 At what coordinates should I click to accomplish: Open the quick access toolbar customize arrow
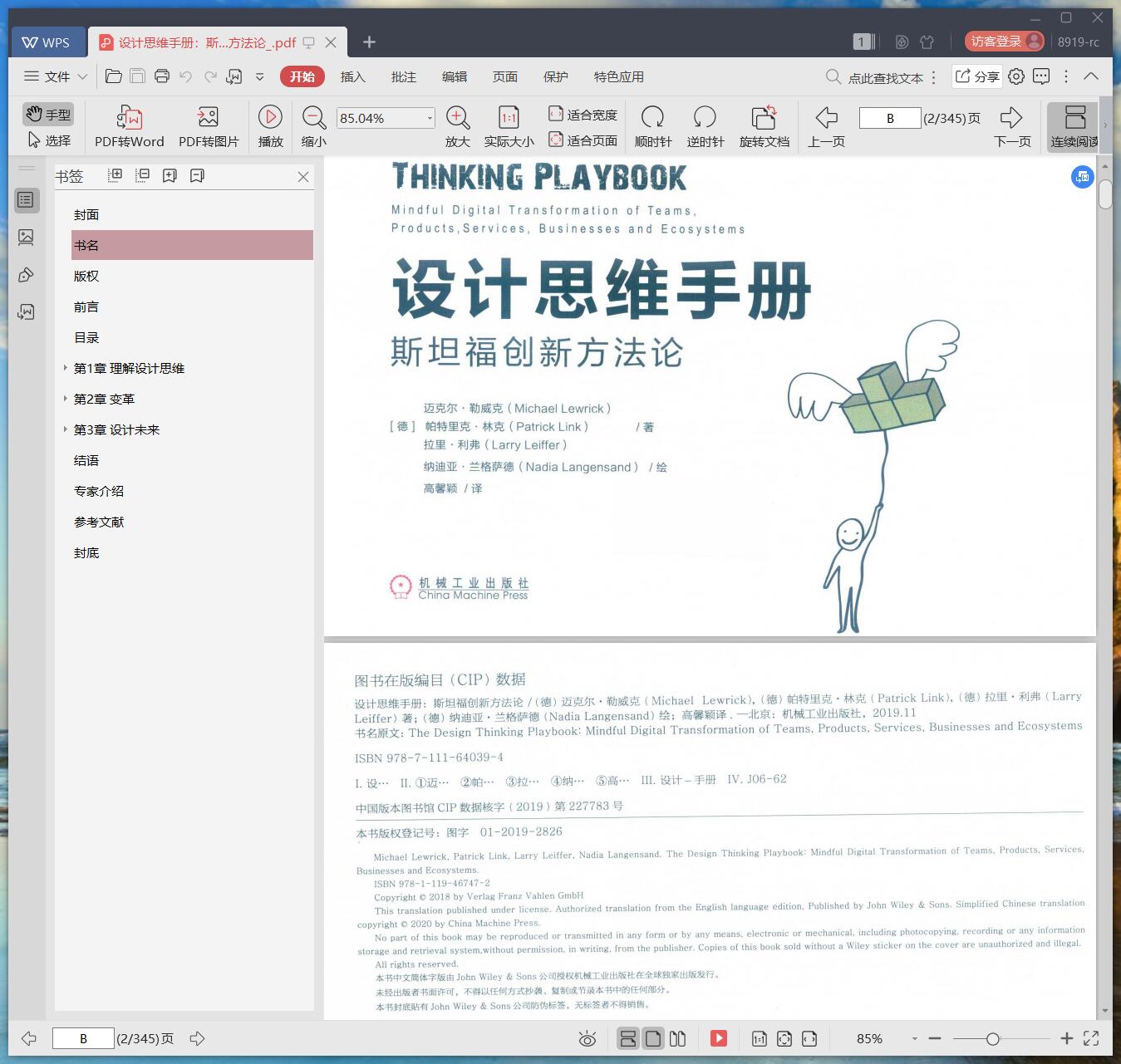(x=259, y=76)
